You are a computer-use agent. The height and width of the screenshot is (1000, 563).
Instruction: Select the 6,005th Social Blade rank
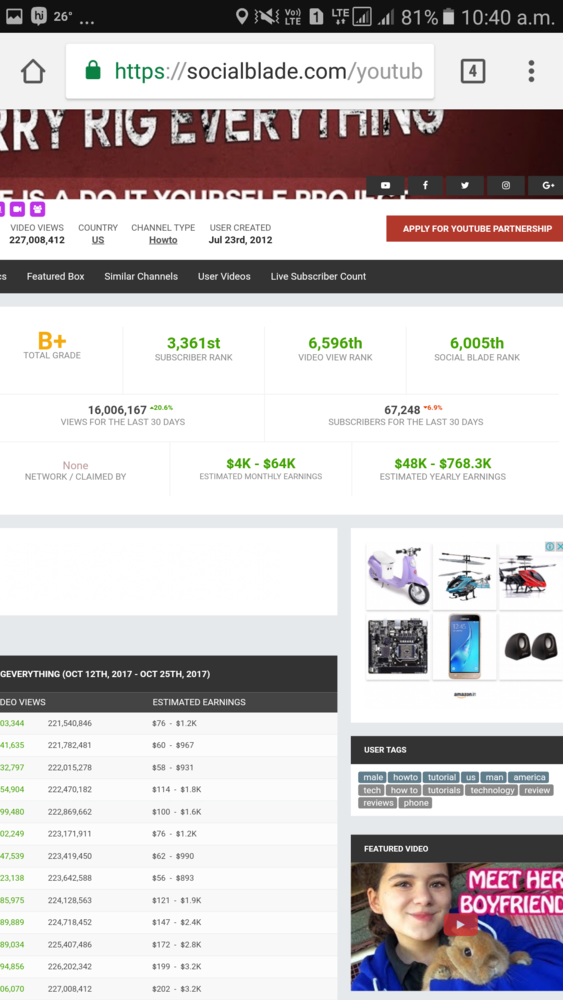pyautogui.click(x=477, y=343)
